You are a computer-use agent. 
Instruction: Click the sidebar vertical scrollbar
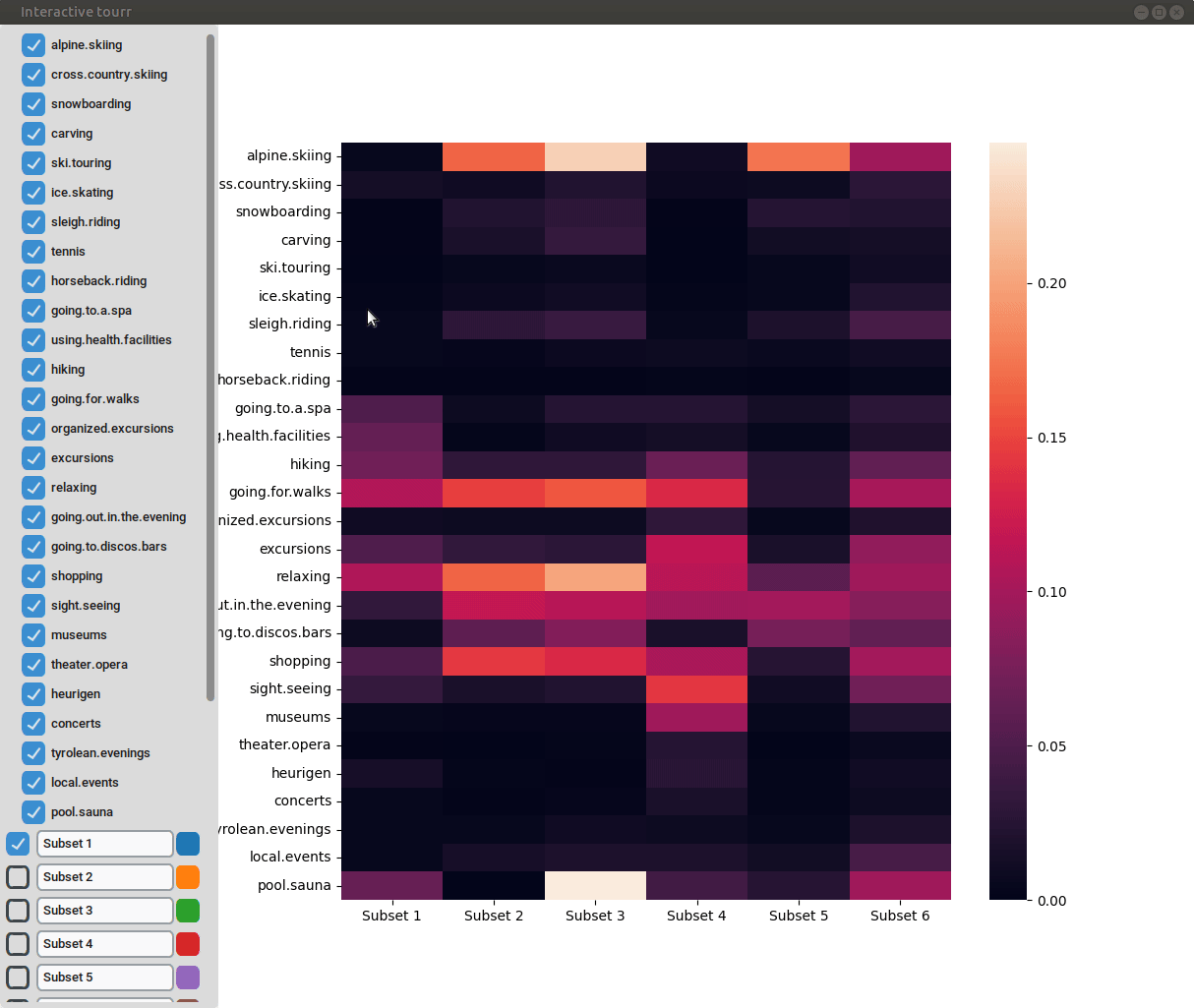click(x=210, y=368)
